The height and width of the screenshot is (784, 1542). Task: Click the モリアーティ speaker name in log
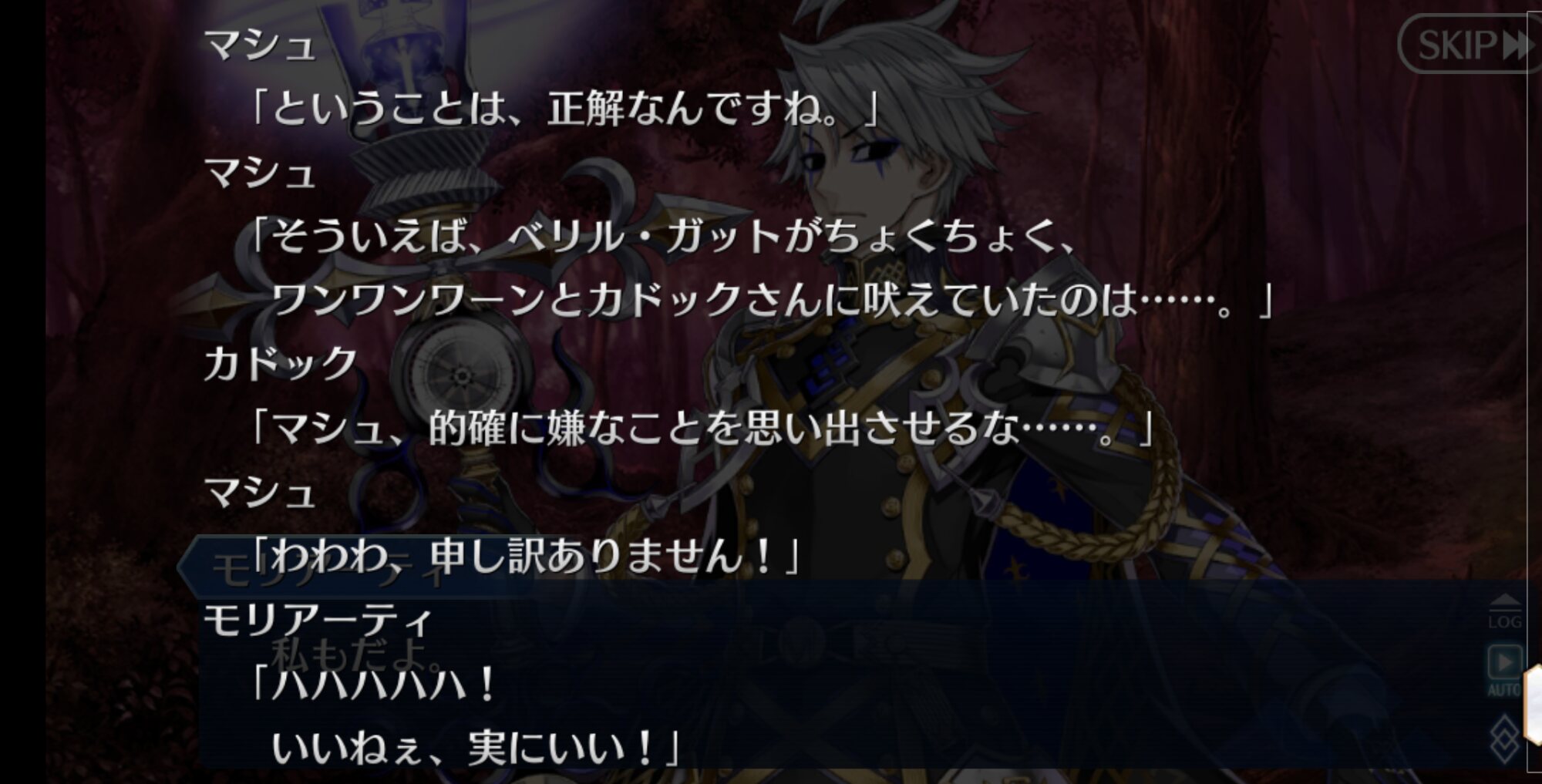[318, 621]
